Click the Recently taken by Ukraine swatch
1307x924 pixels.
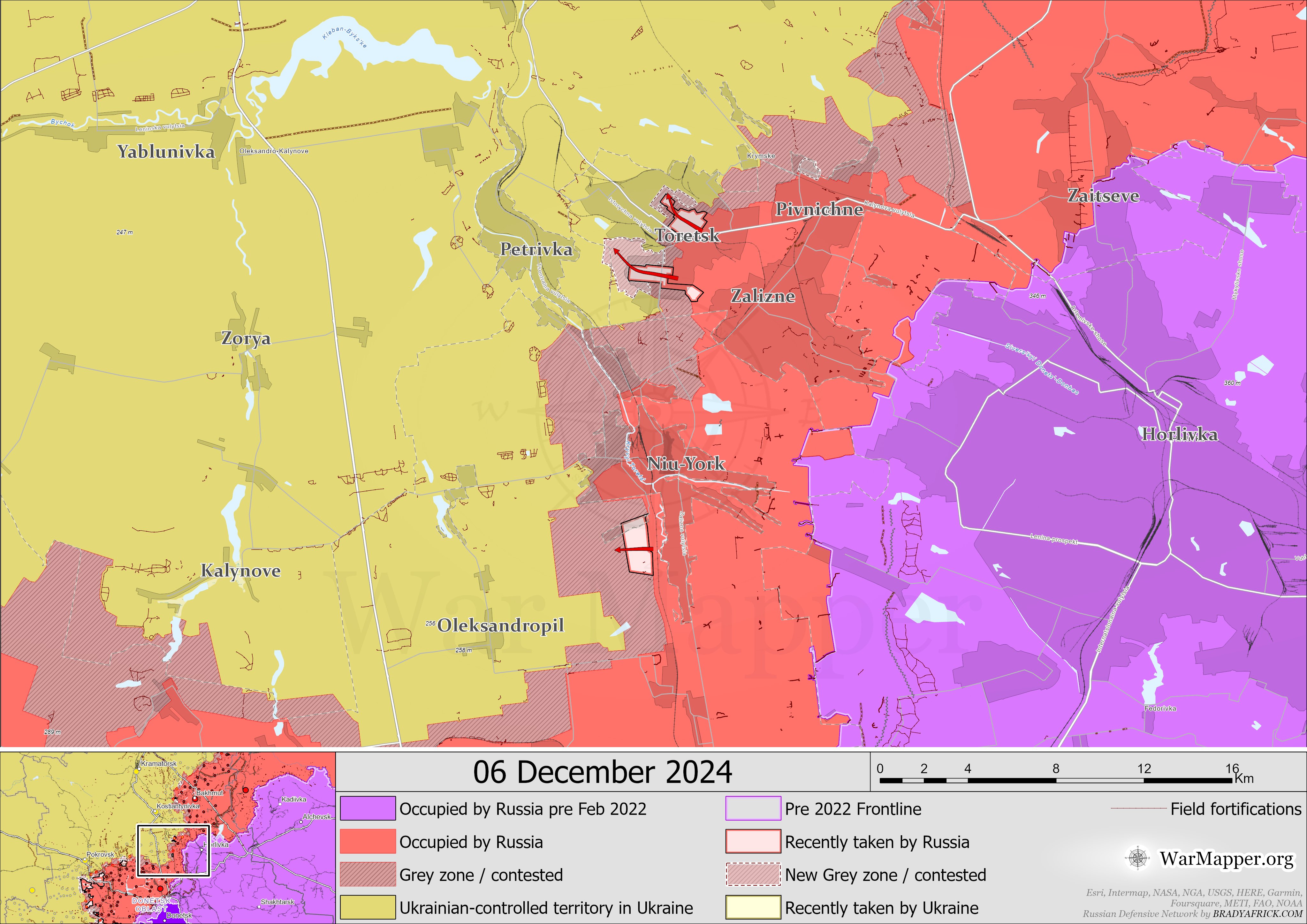[x=753, y=907]
